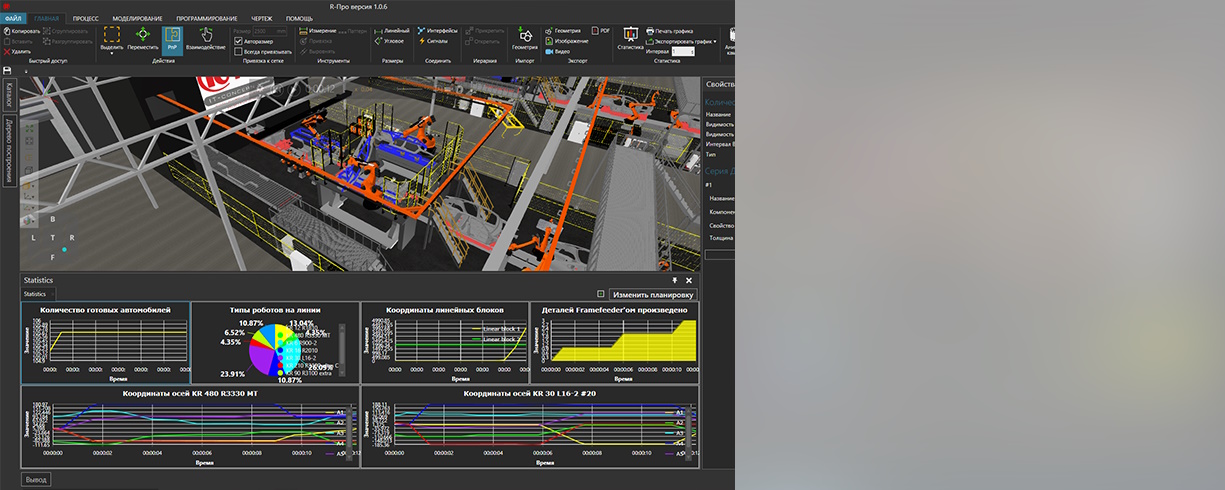Activate the Переместить move tool

pyautogui.click(x=143, y=39)
